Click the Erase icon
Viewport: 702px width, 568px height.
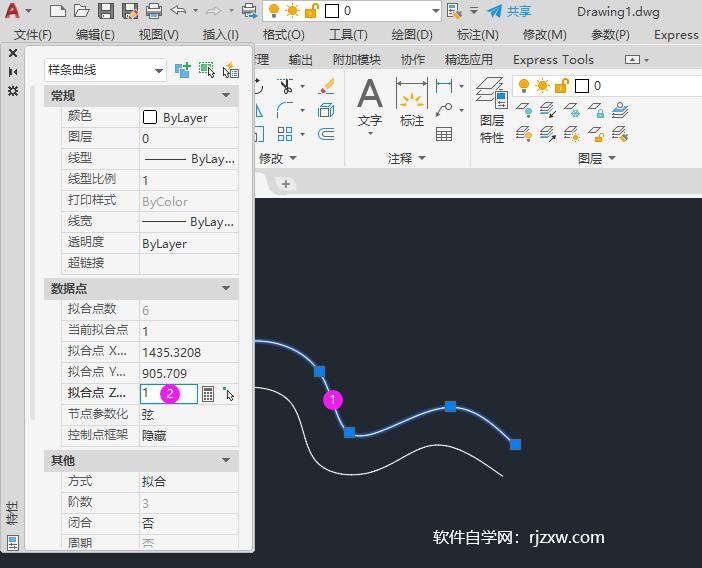(326, 85)
